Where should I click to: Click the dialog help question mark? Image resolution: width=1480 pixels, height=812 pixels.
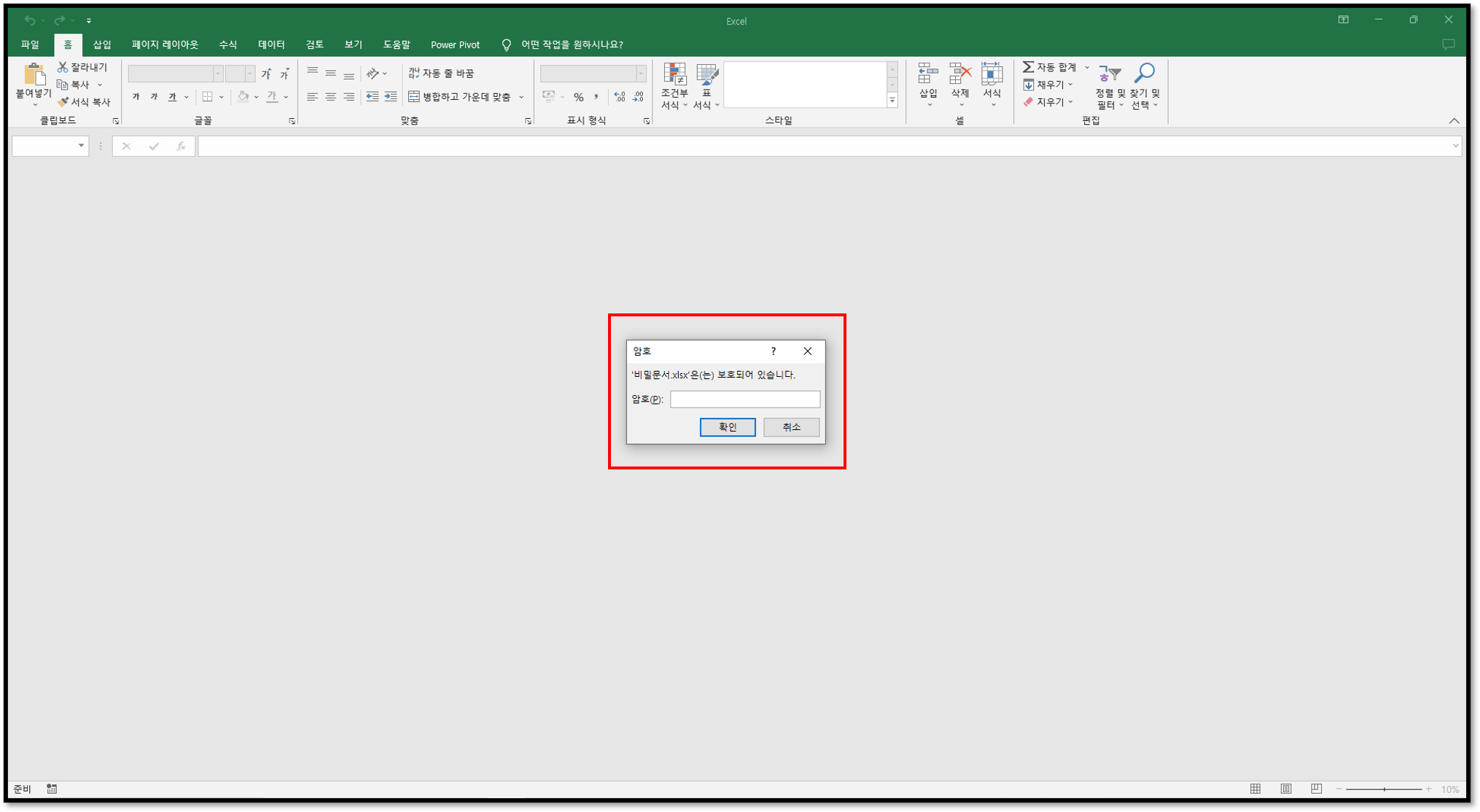773,351
